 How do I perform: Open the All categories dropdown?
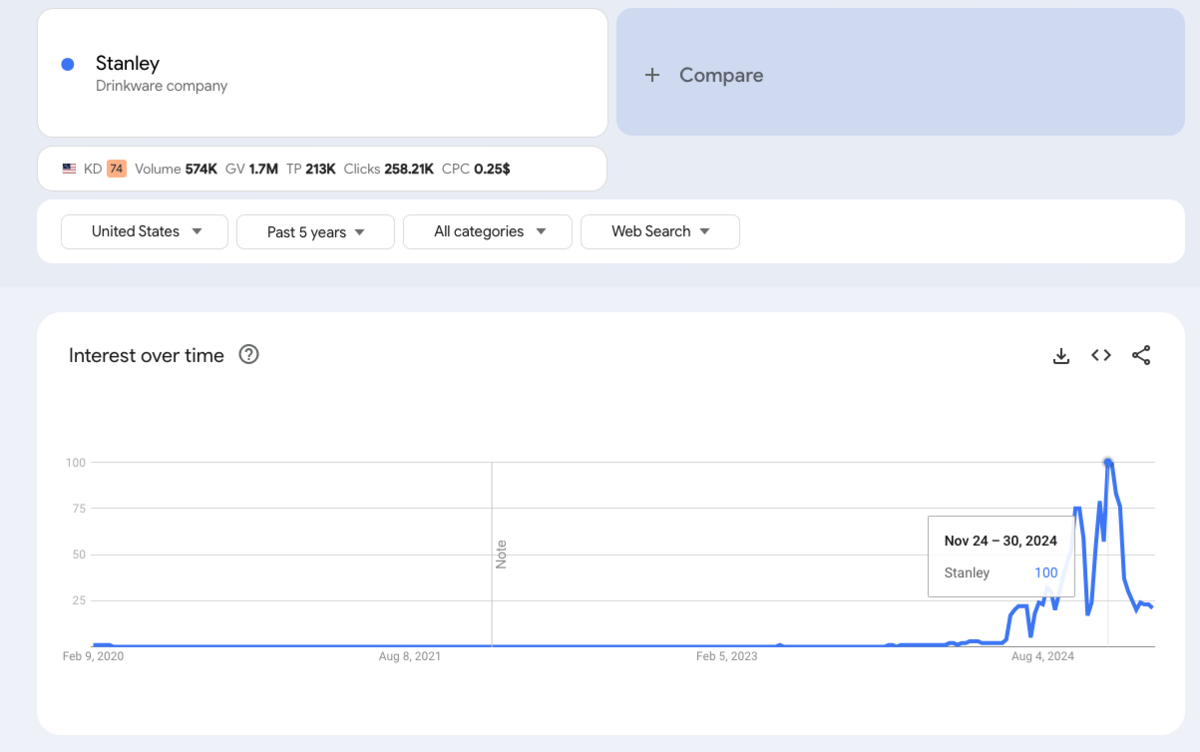pyautogui.click(x=487, y=231)
